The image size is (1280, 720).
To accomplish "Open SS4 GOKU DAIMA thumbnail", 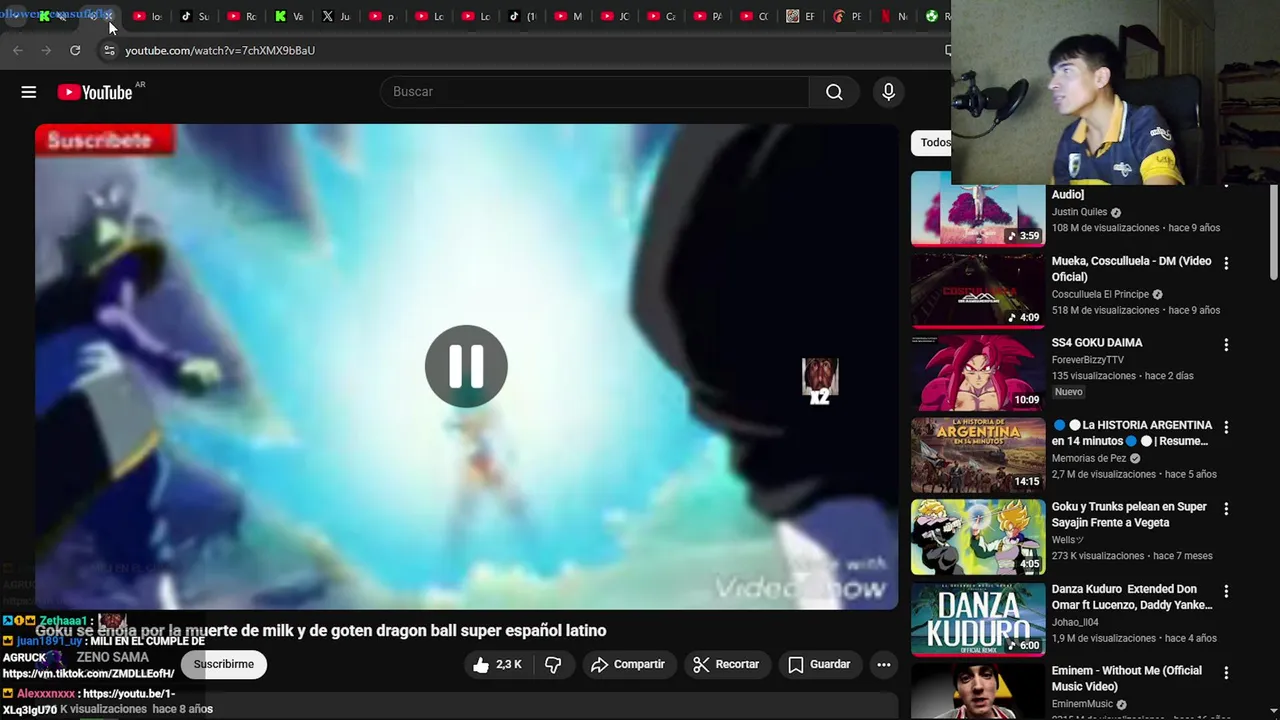I will pos(977,372).
